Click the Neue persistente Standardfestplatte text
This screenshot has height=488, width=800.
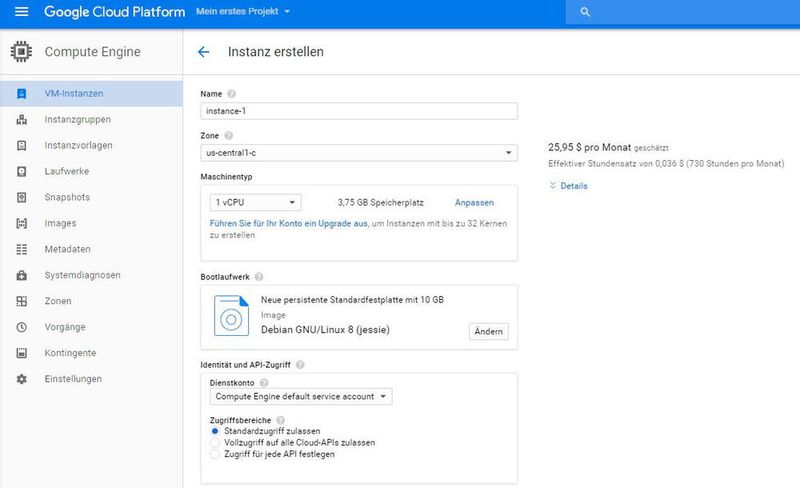point(352,300)
